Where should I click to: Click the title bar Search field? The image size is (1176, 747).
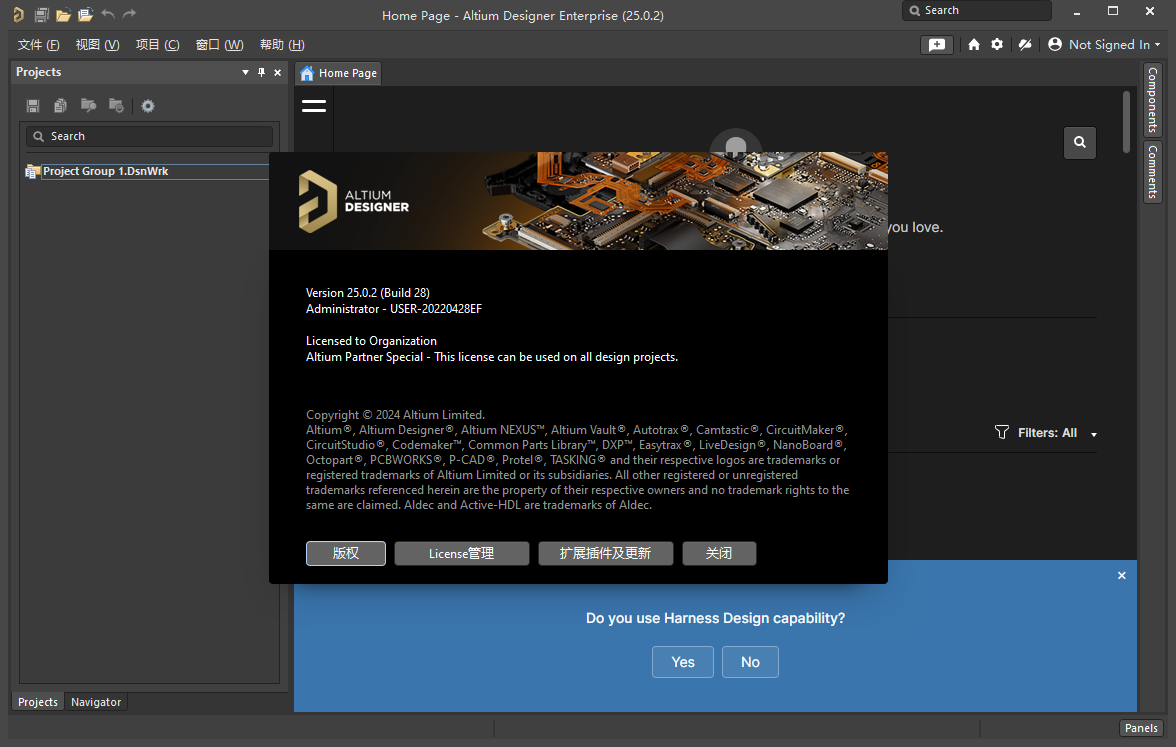pyautogui.click(x=976, y=10)
